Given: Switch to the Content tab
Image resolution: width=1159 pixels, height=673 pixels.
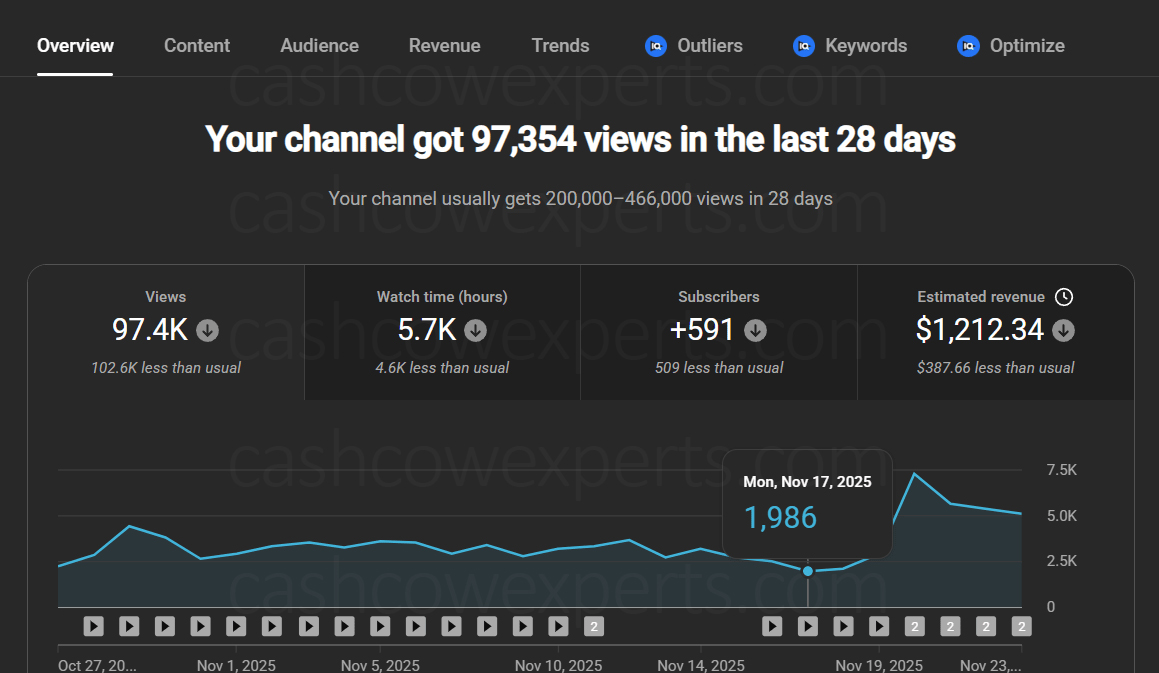Looking at the screenshot, I should pos(196,45).
